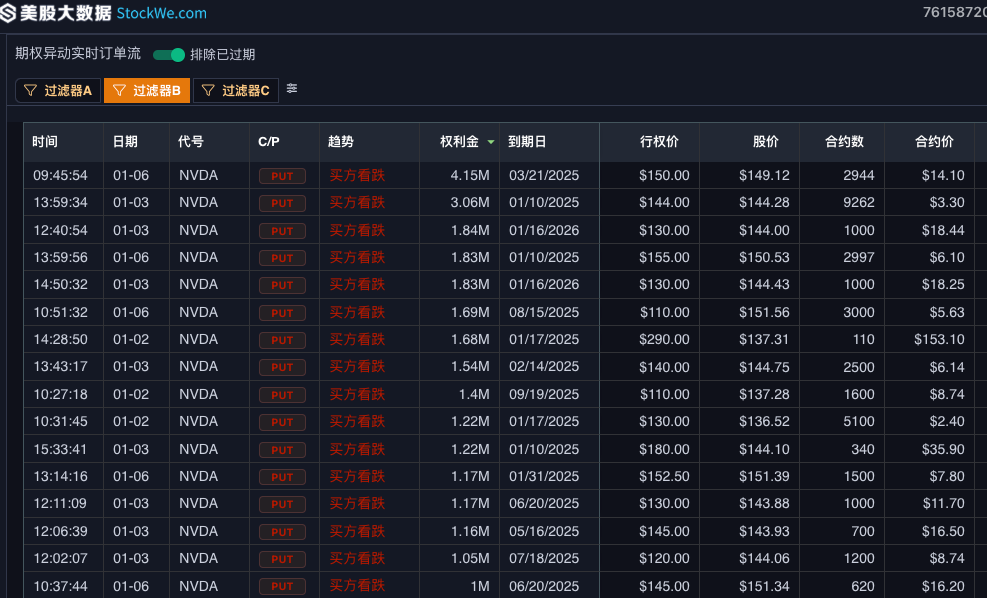Toggle the 排除已过期 switch
The image size is (987, 598).
(x=169, y=55)
